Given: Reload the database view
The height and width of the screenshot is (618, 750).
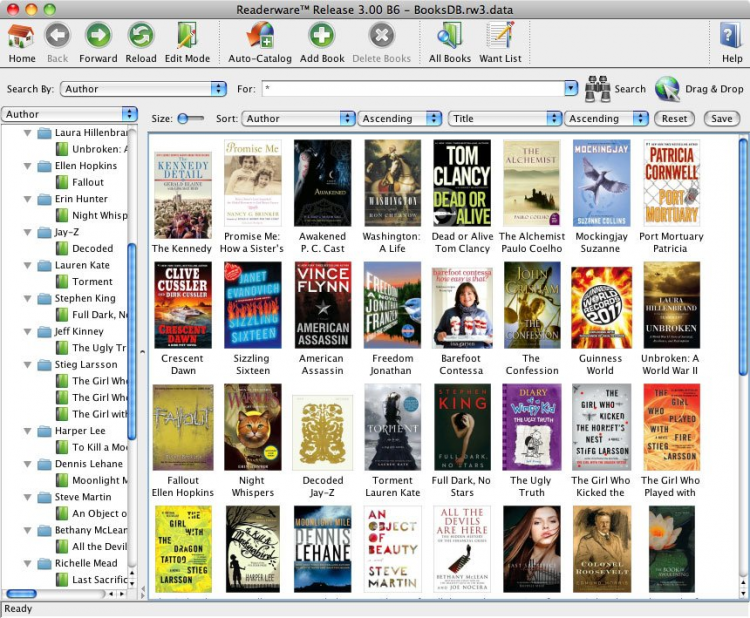Looking at the screenshot, I should [141, 36].
